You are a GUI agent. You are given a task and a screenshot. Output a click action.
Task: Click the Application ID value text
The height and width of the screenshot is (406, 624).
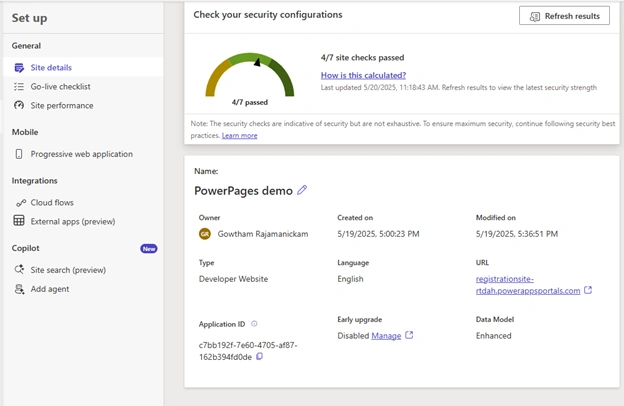click(248, 351)
